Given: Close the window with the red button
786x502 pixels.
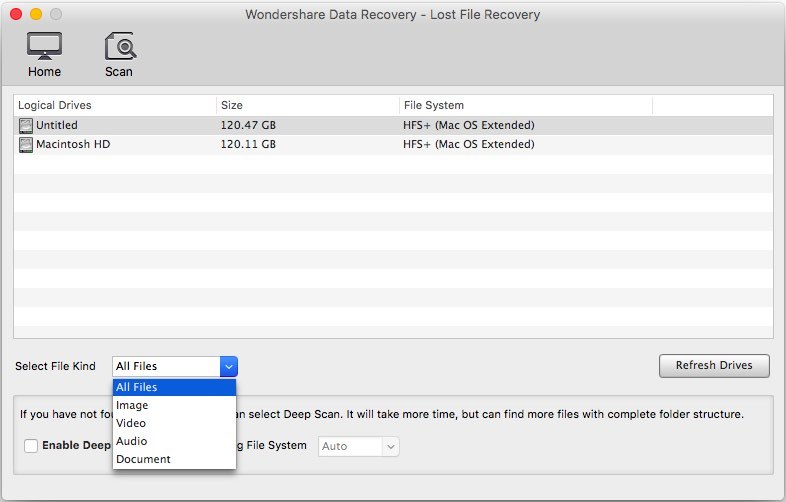Looking at the screenshot, I should (x=16, y=15).
